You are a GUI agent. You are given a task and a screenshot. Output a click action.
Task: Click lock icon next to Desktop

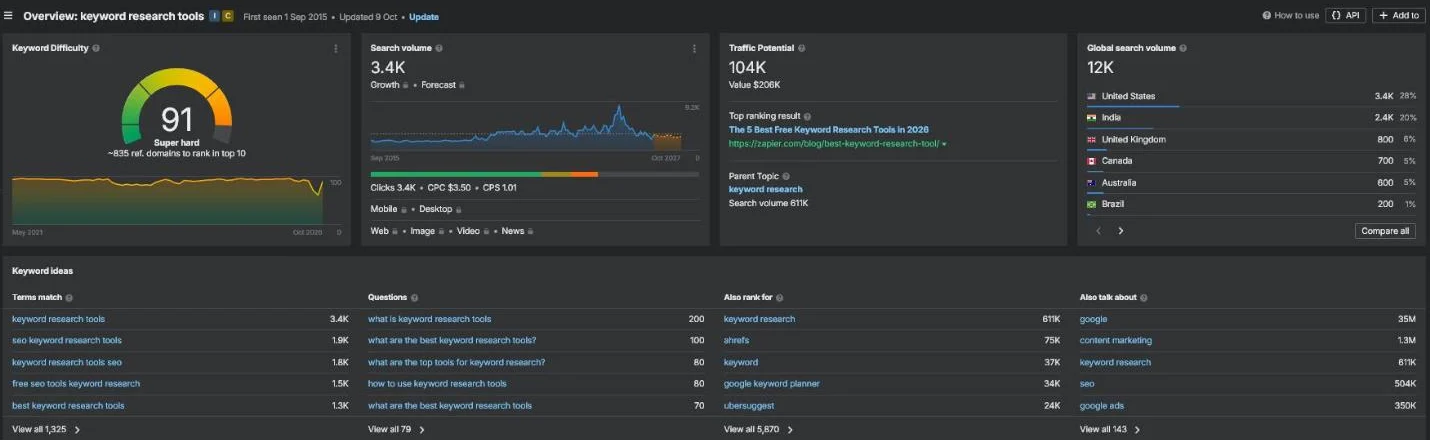[x=460, y=209]
